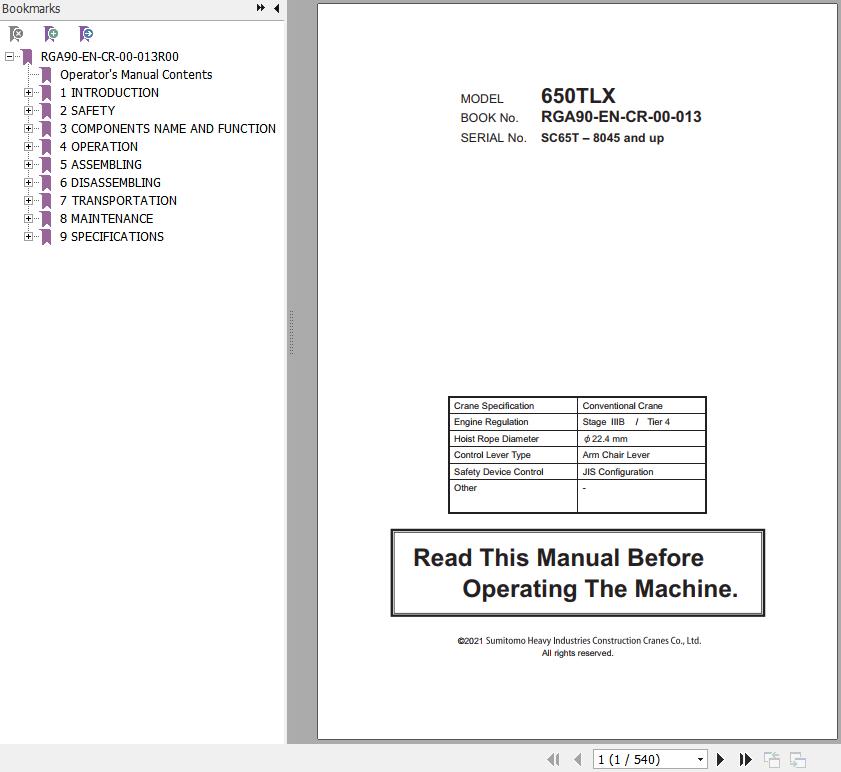This screenshot has width=841, height=772.
Task: Expand the 8 MAINTENANCE bookmark
Action: (x=28, y=218)
